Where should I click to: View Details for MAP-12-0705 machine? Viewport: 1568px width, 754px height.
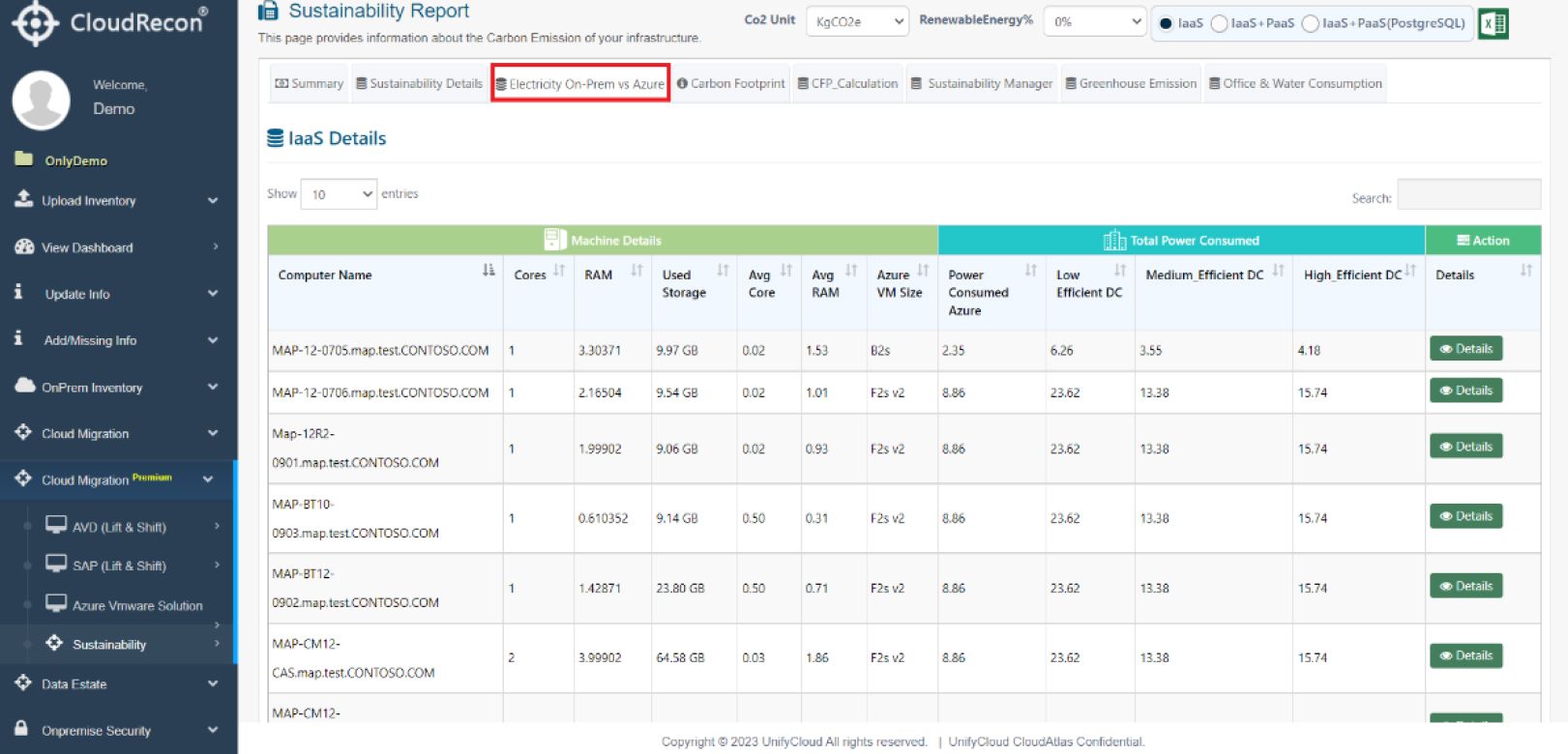click(x=1465, y=349)
